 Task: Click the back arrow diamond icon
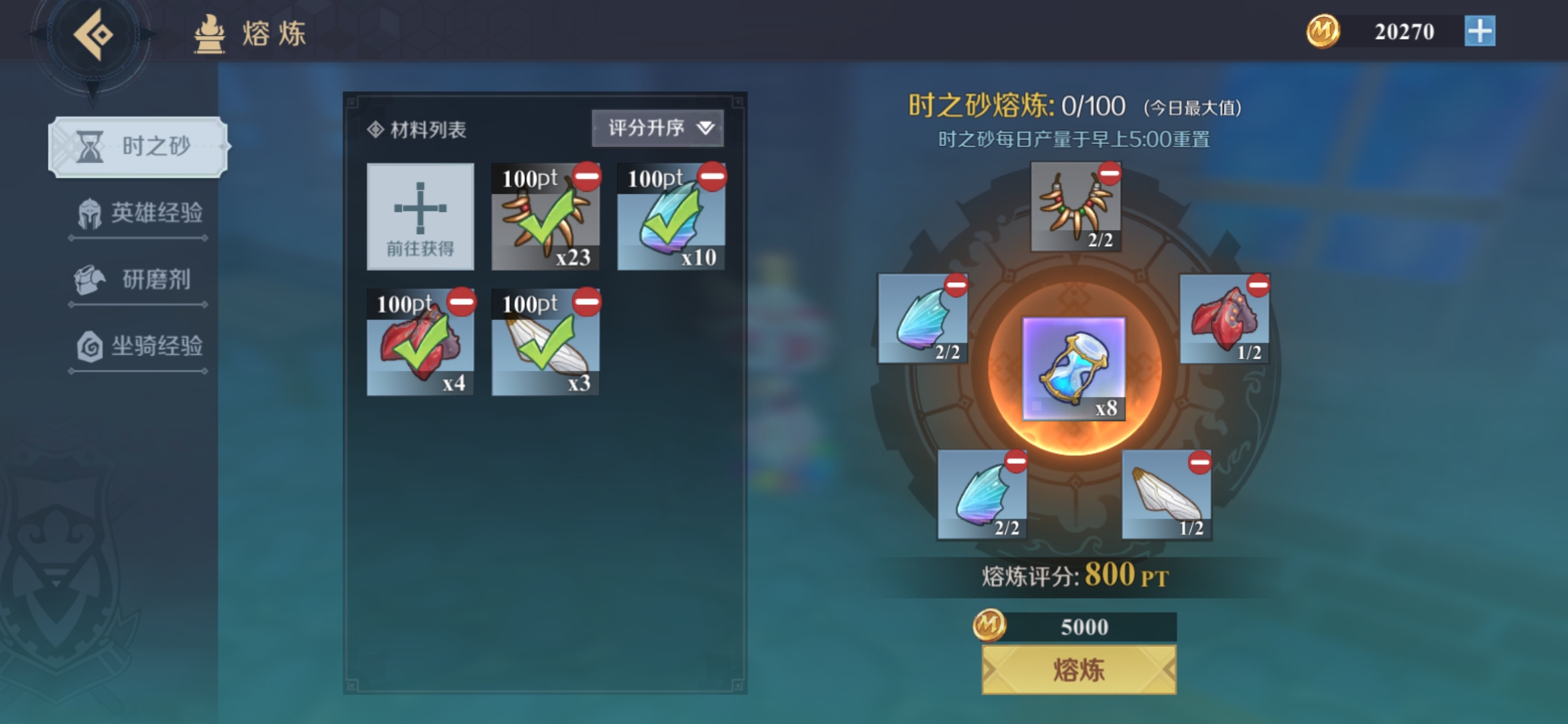tap(94, 34)
